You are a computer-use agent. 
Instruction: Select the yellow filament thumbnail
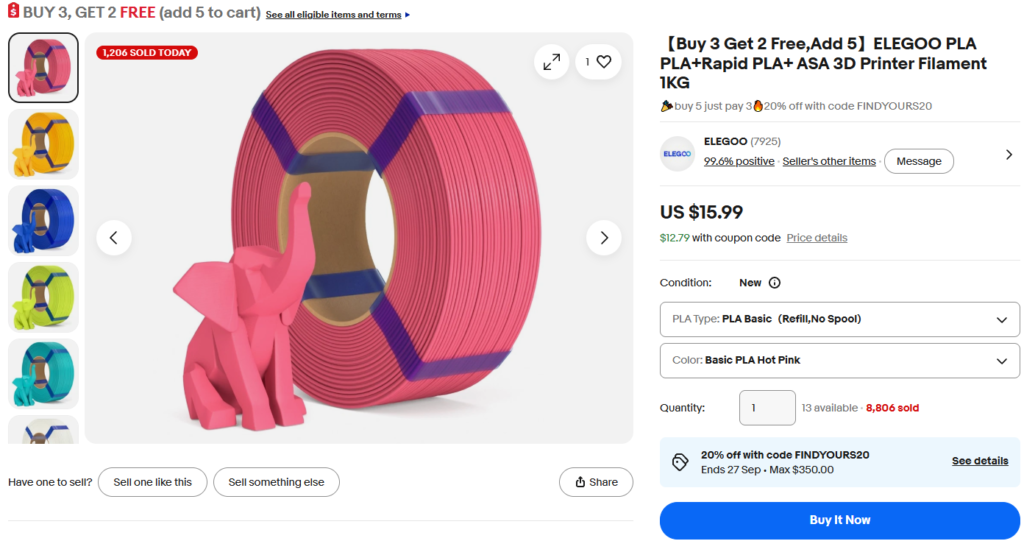(43, 144)
